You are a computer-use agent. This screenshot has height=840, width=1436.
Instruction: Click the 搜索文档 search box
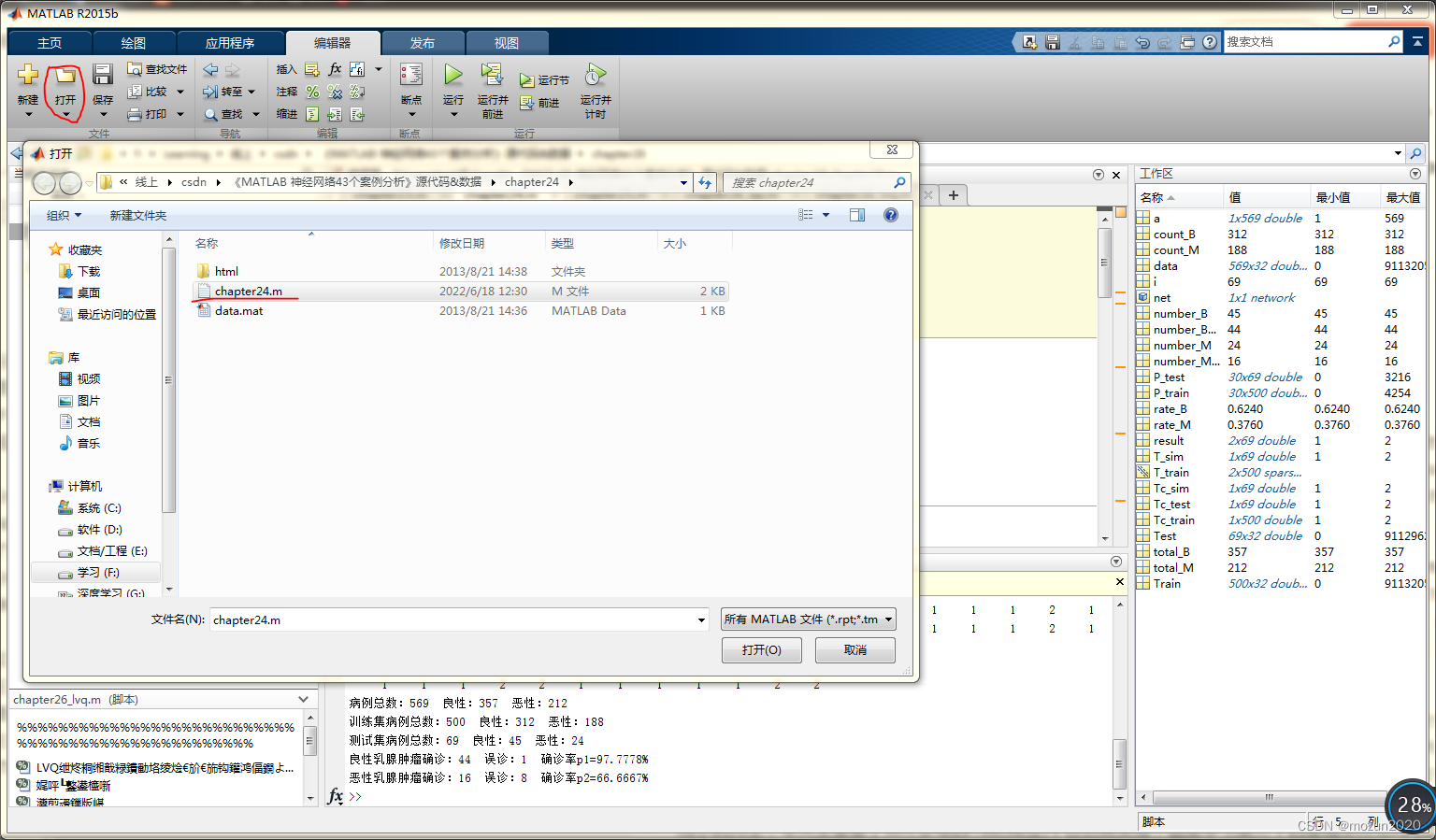(1314, 42)
